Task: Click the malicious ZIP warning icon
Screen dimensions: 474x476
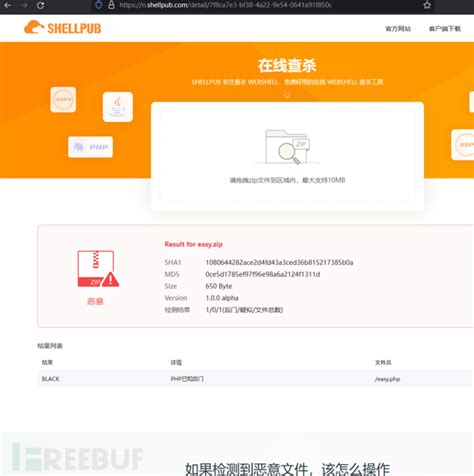Action: (x=98, y=269)
